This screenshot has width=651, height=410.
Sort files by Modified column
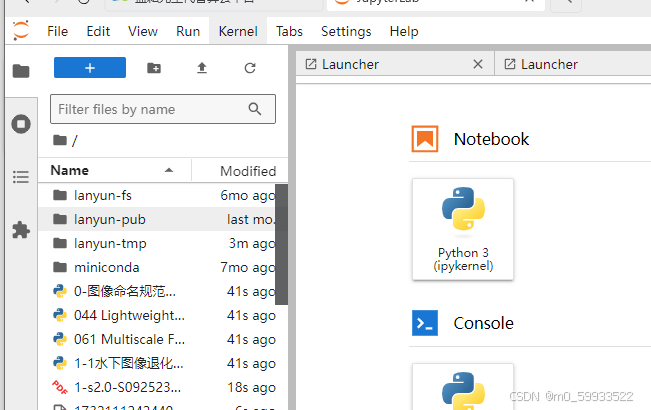tap(248, 171)
